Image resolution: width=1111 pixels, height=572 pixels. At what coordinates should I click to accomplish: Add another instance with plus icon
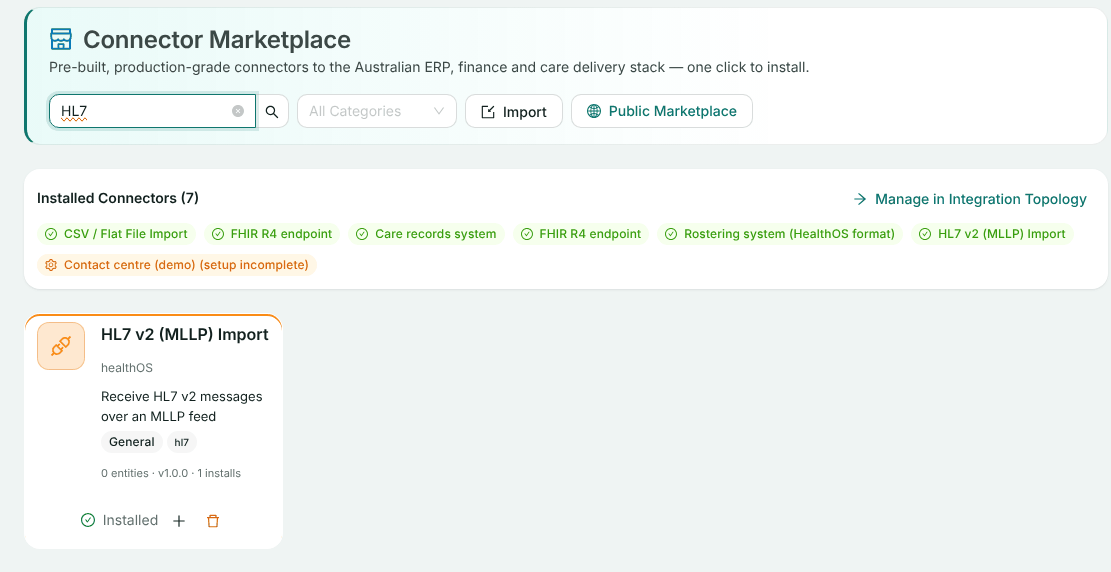point(179,521)
